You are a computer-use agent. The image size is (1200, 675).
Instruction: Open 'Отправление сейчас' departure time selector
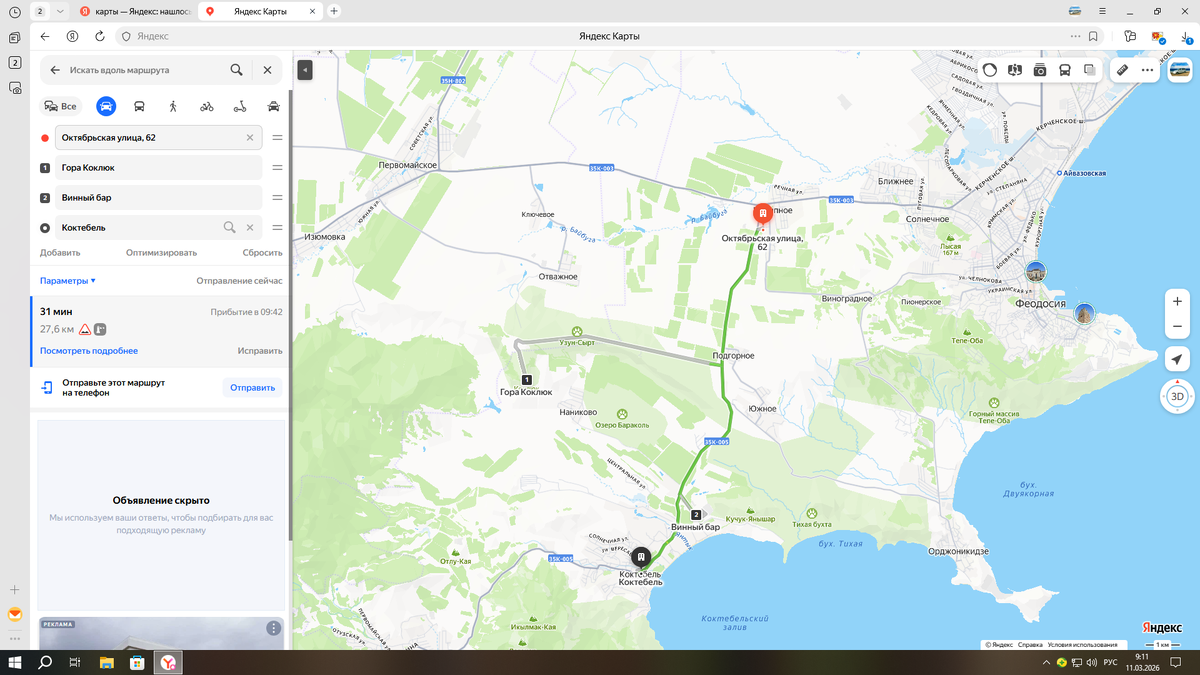tap(239, 281)
